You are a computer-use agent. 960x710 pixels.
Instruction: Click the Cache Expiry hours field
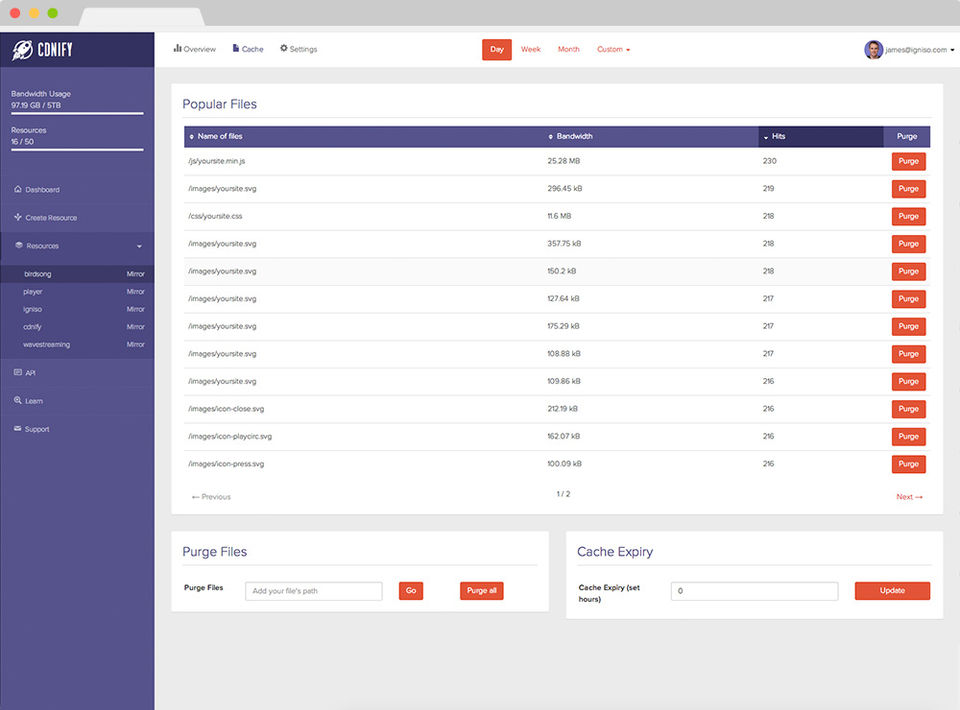tap(754, 591)
